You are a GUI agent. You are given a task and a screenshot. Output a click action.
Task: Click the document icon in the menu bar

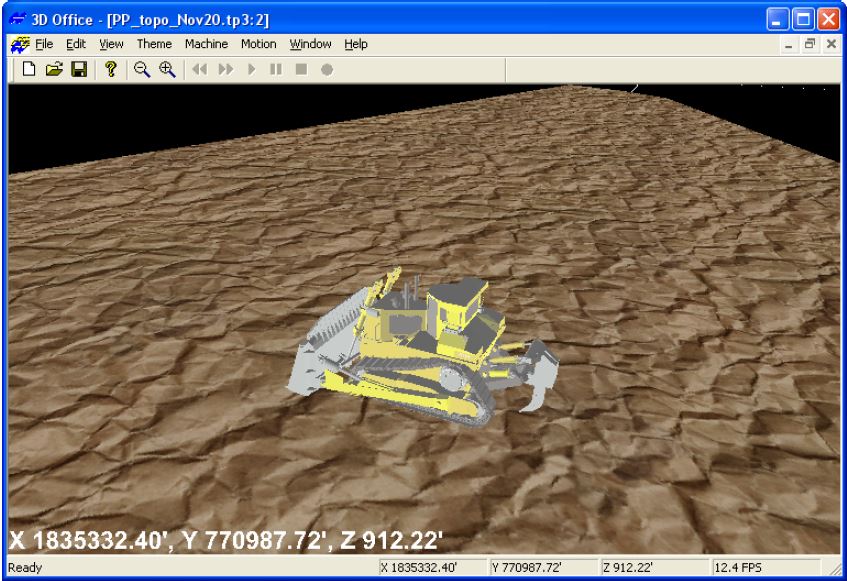[x=19, y=44]
